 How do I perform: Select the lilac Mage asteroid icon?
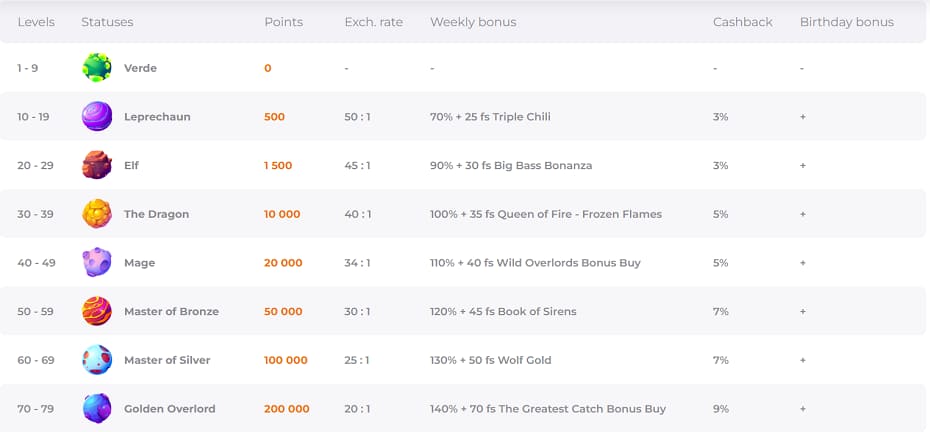97,262
